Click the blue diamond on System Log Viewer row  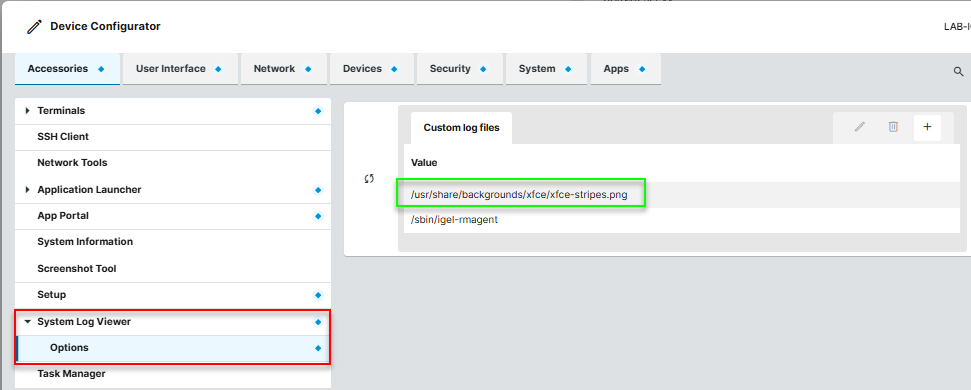(x=318, y=323)
